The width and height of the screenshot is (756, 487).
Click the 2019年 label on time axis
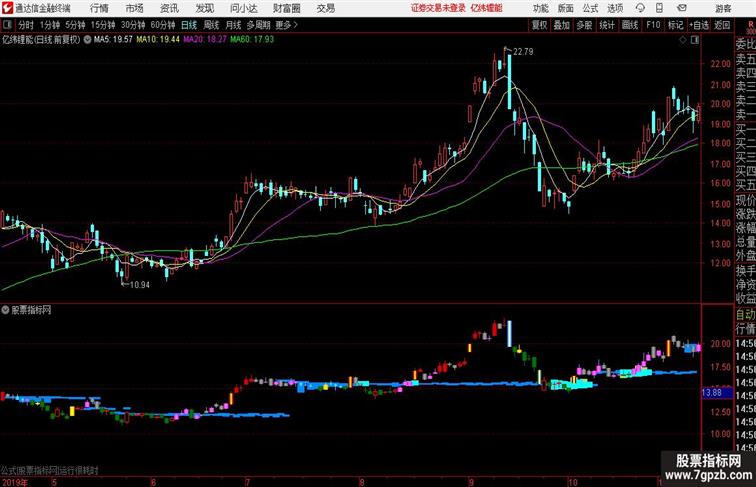(x=14, y=482)
